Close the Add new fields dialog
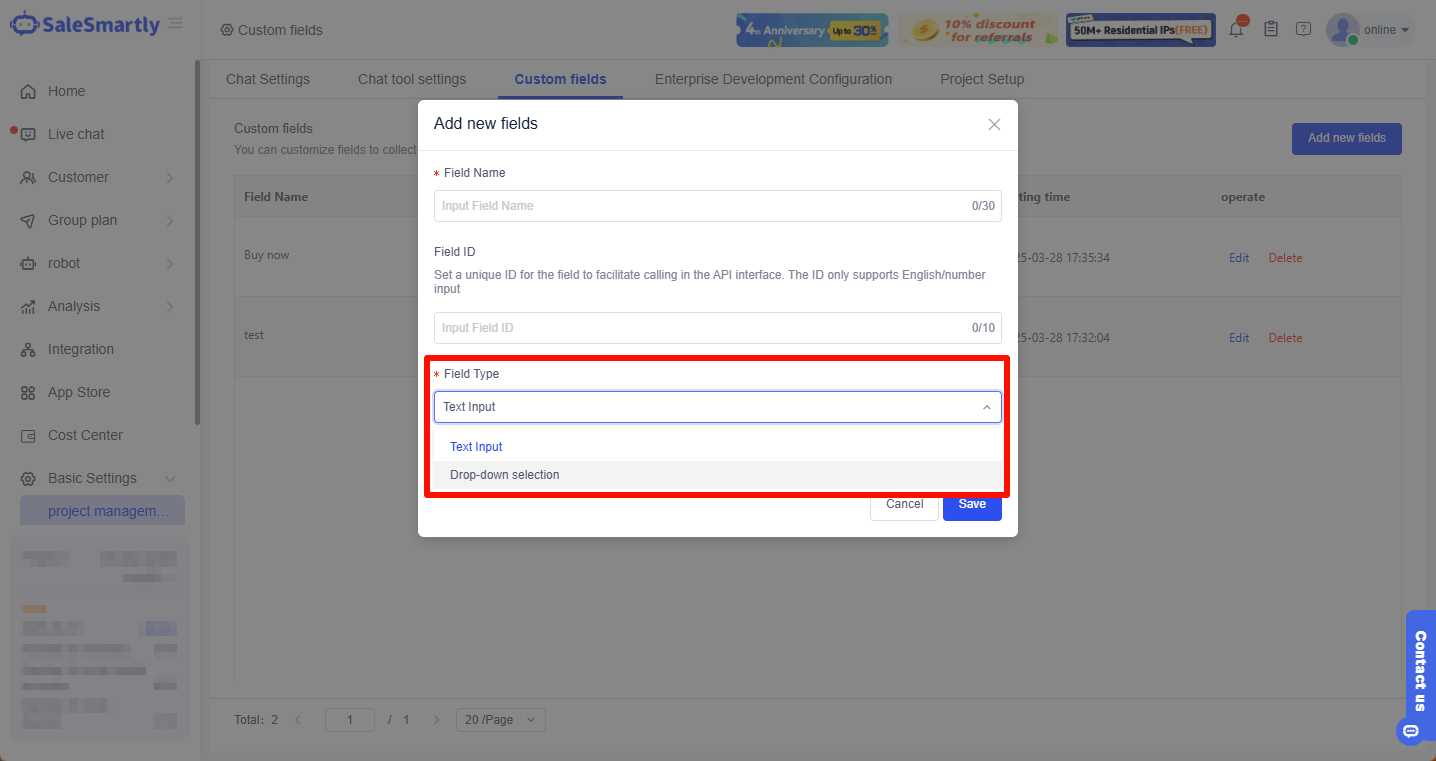 (994, 125)
